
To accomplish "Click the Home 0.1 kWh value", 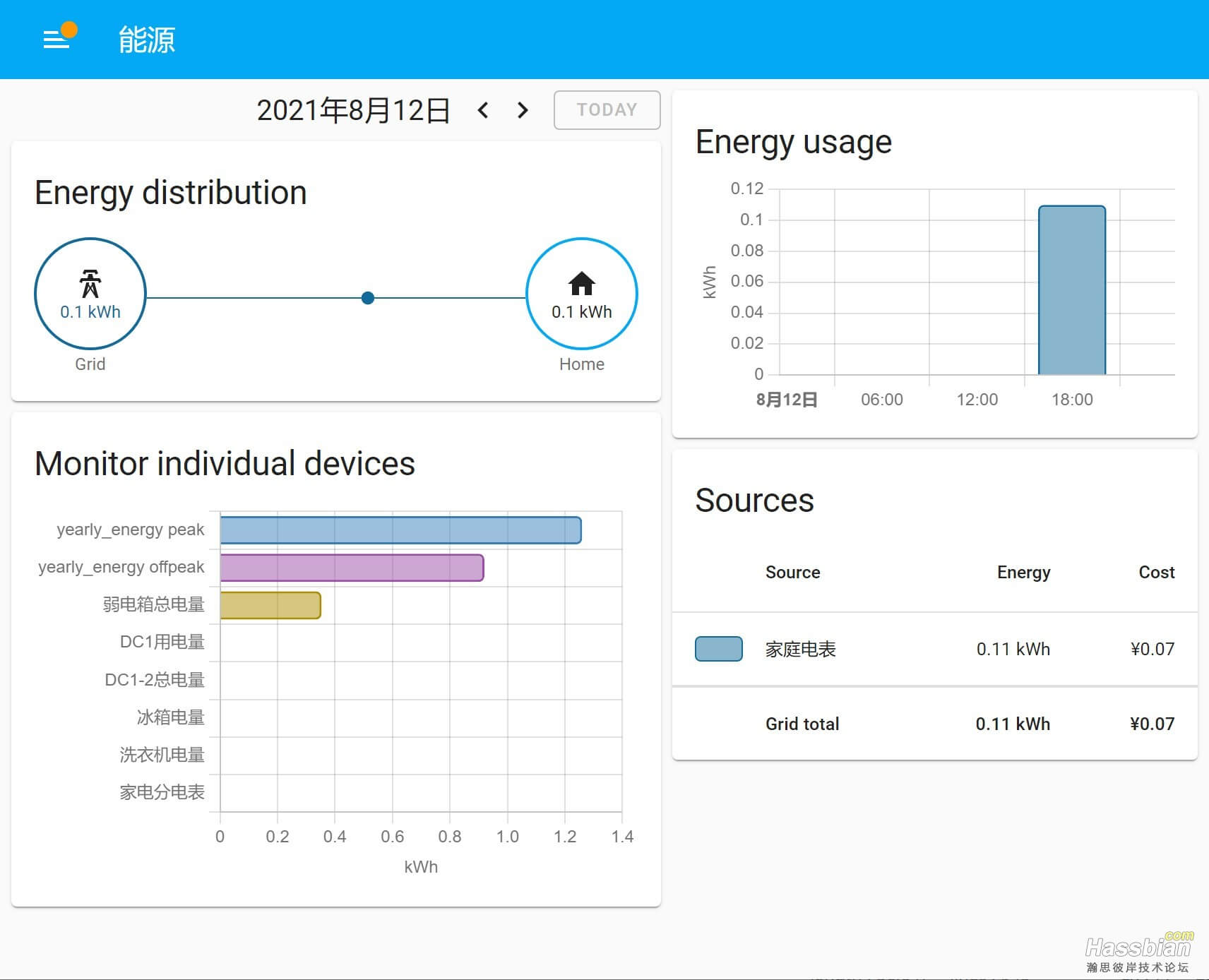I will coord(582,312).
